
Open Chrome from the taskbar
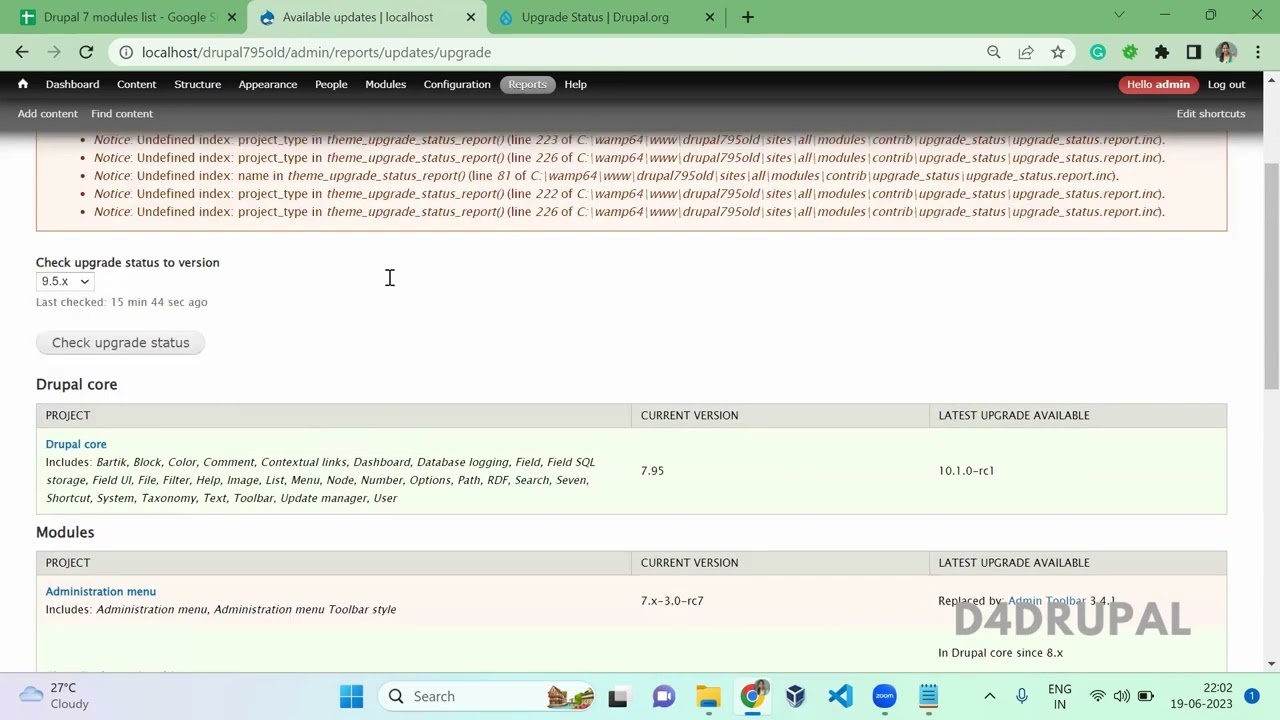point(753,696)
